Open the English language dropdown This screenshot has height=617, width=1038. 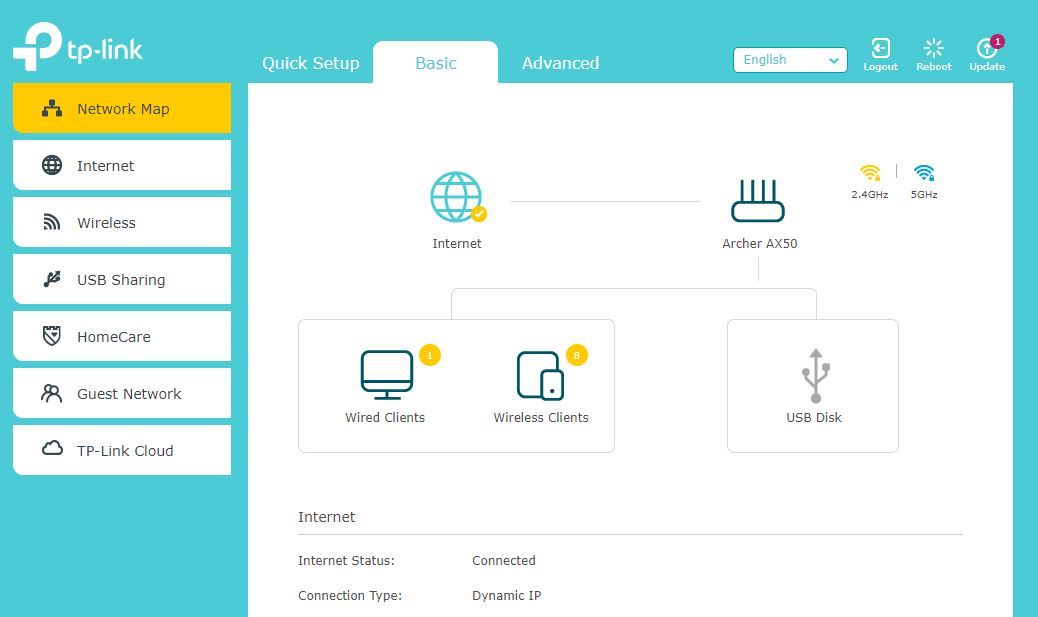[789, 60]
